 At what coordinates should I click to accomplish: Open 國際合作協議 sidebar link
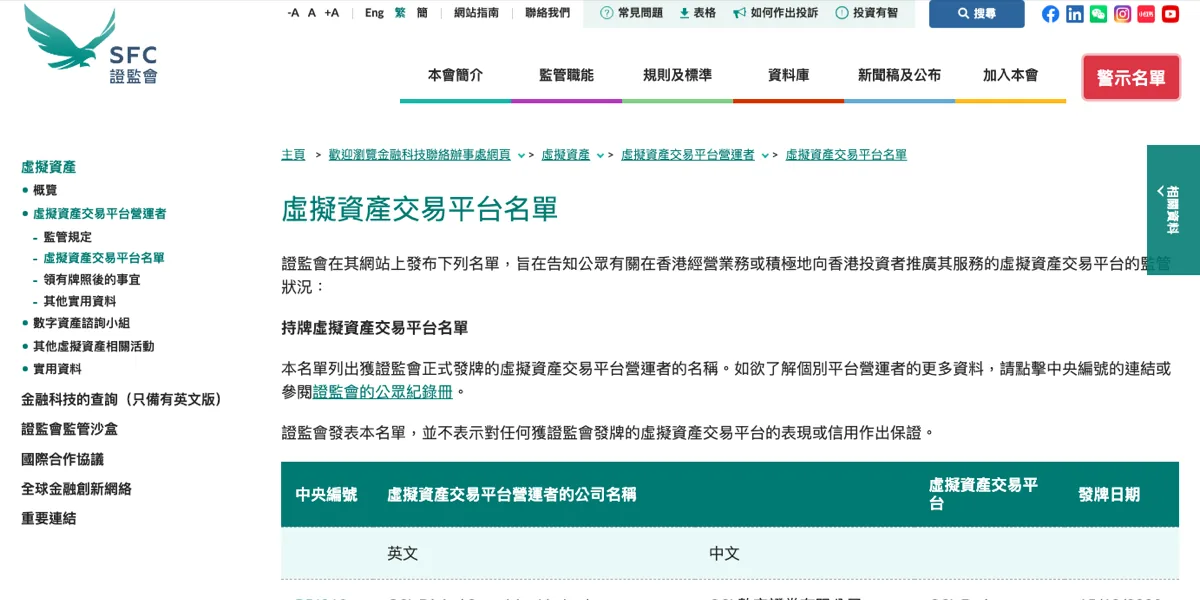[62, 459]
